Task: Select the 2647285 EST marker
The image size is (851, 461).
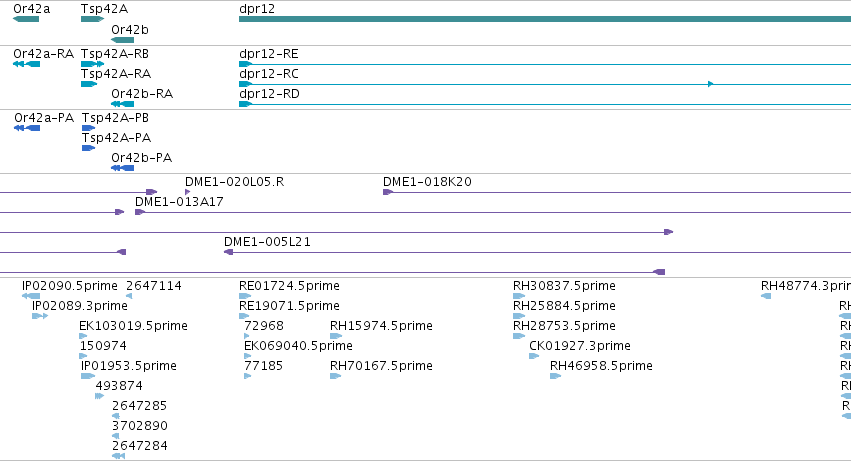Action: point(116,416)
